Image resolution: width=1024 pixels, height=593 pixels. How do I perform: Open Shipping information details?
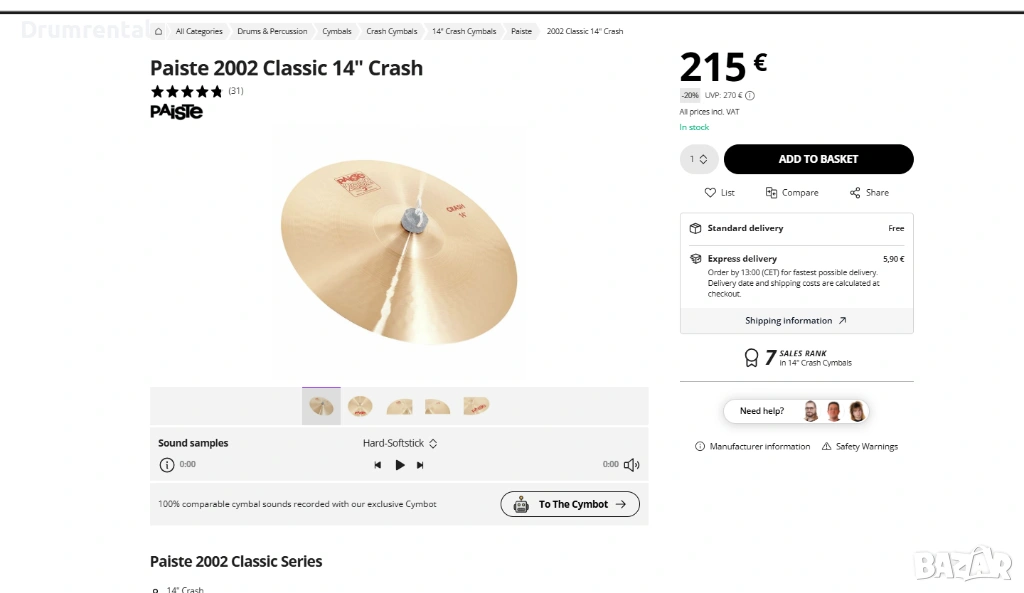(796, 321)
